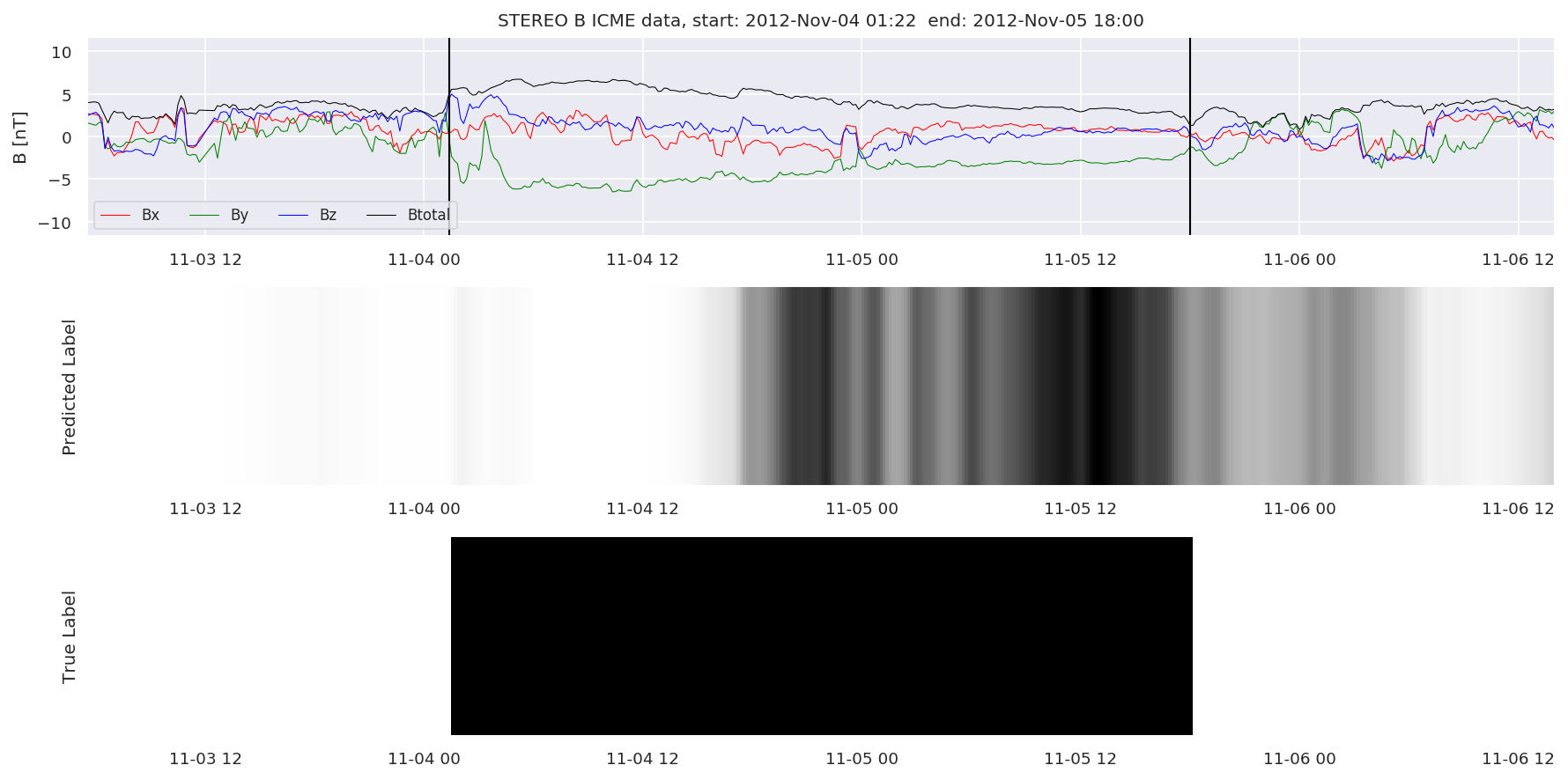Click '11-04 12' tick under True Label panel
Screen dimensions: 1568x780
[x=642, y=759]
